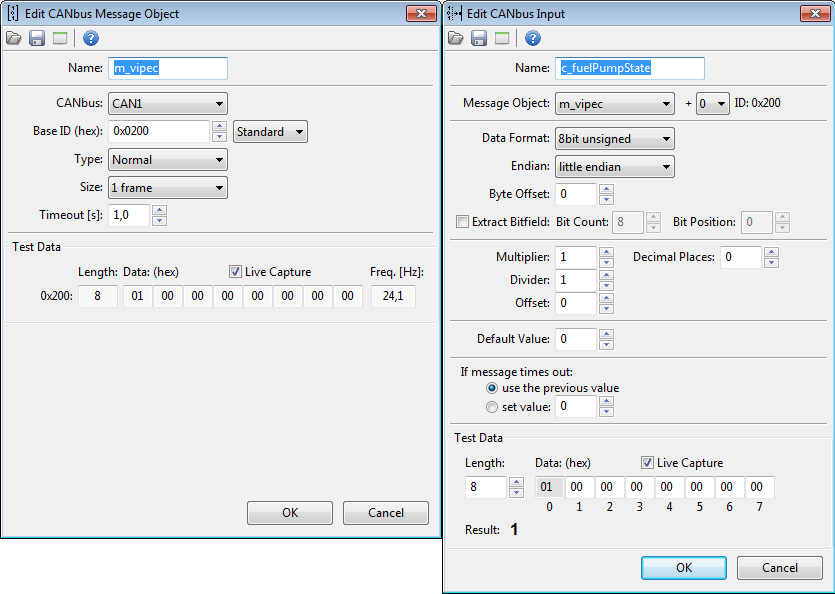Increase the Byte Offset stepper value
Screen dimensions: 835x594
606,188
